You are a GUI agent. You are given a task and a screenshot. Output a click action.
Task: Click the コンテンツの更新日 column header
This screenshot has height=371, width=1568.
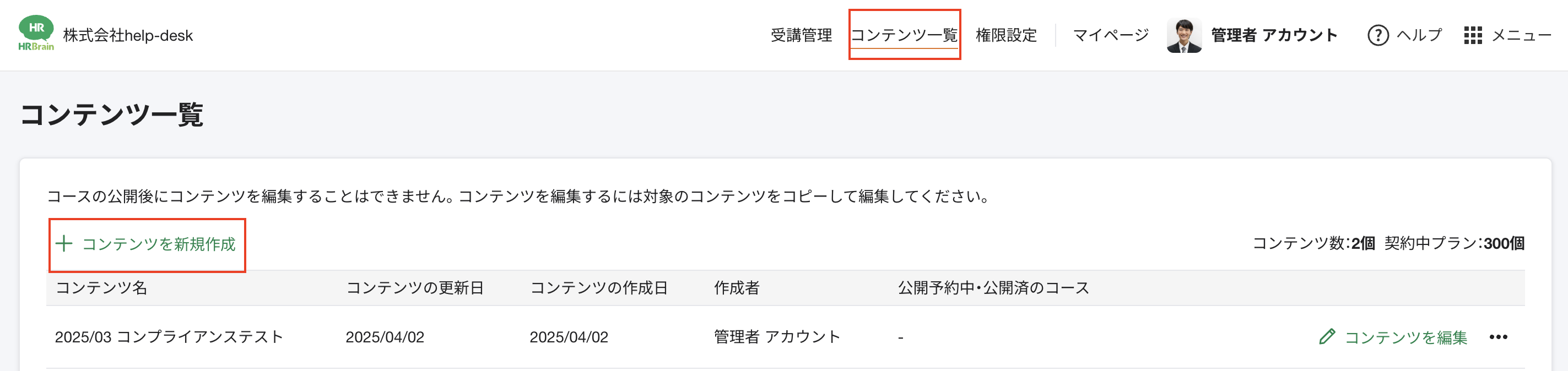tap(417, 289)
